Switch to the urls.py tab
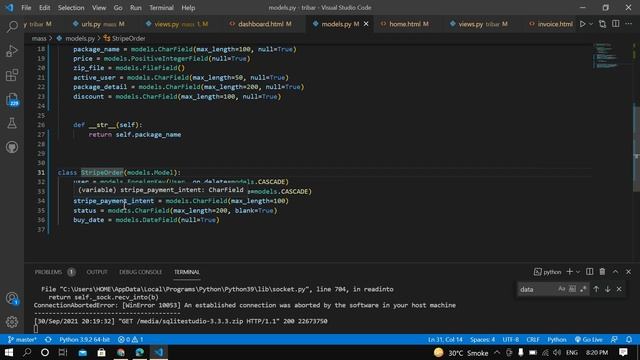The image size is (640, 360). click(x=98, y=24)
